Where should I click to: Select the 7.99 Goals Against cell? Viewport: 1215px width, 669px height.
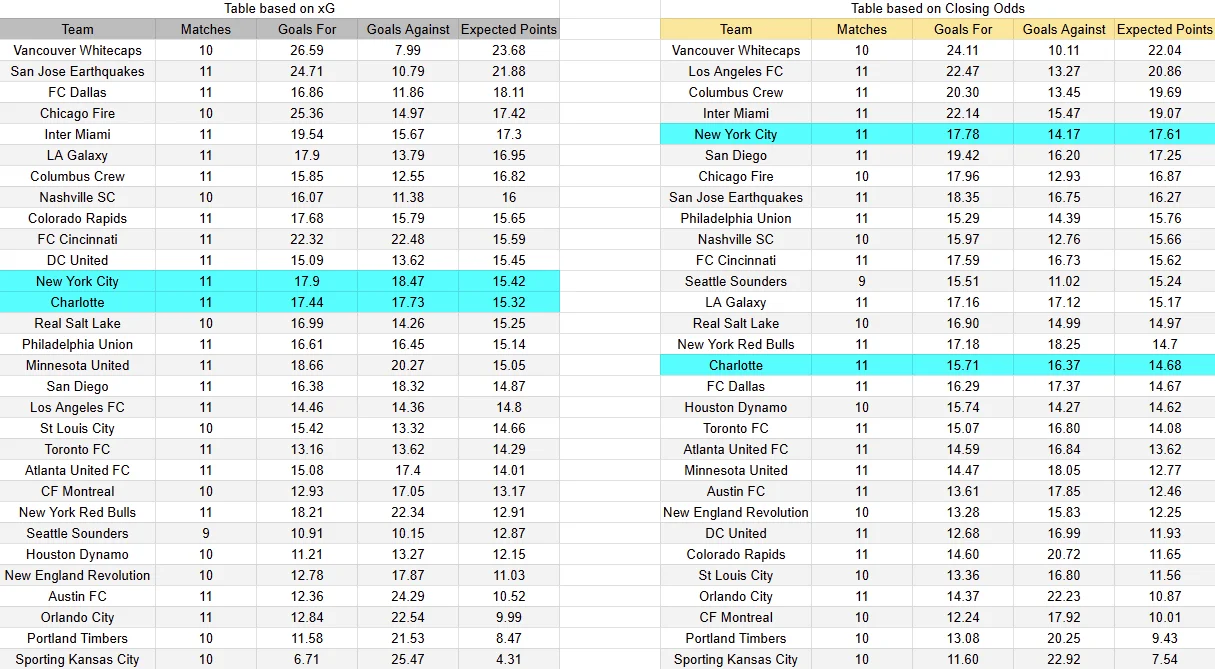[x=408, y=50]
